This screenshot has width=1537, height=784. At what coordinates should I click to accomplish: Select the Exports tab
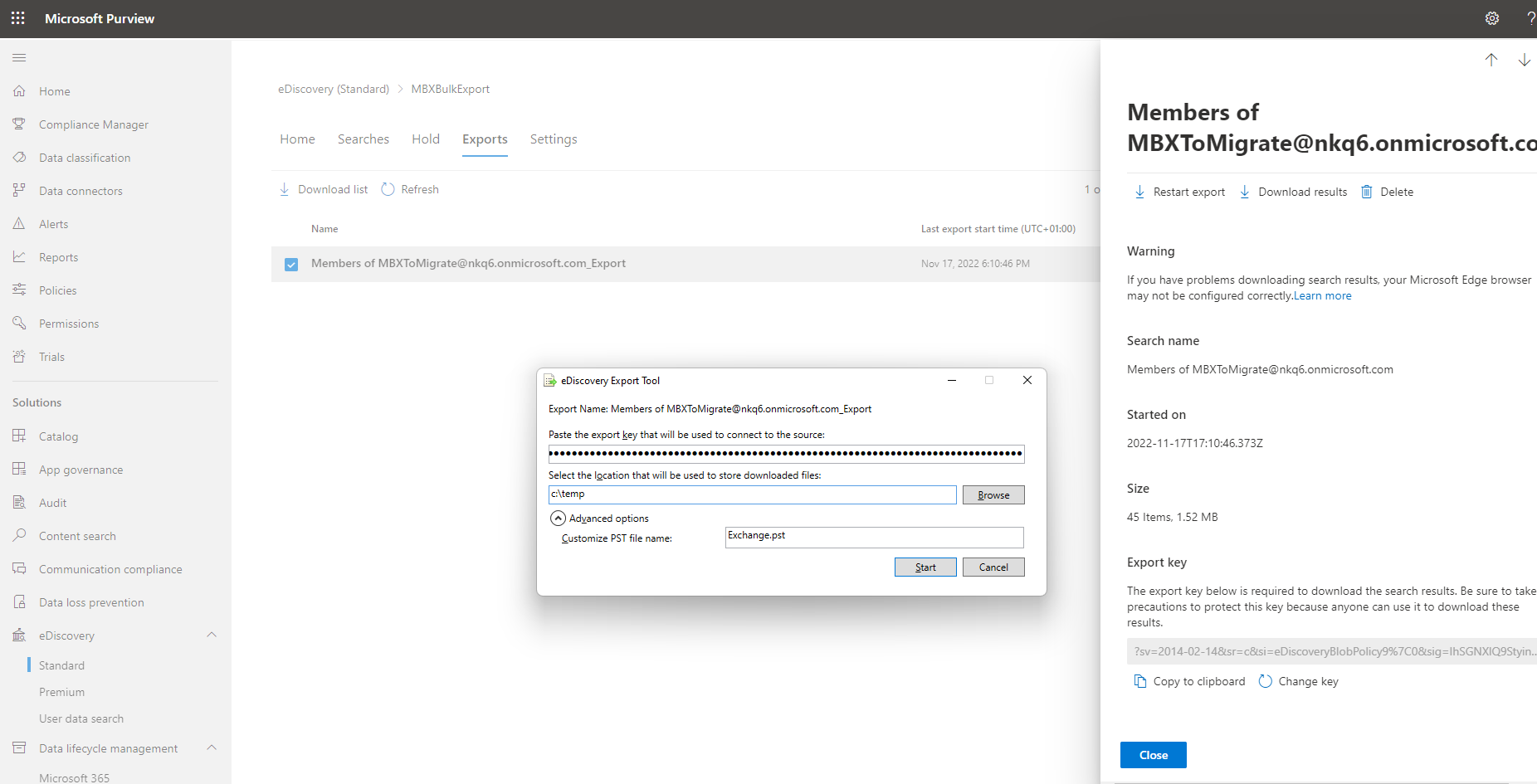485,139
